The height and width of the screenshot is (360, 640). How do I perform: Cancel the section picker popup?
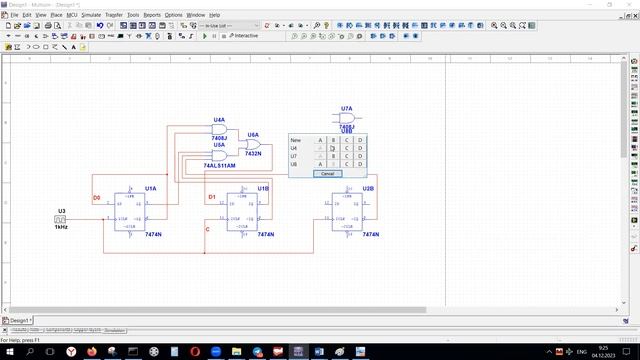328,174
